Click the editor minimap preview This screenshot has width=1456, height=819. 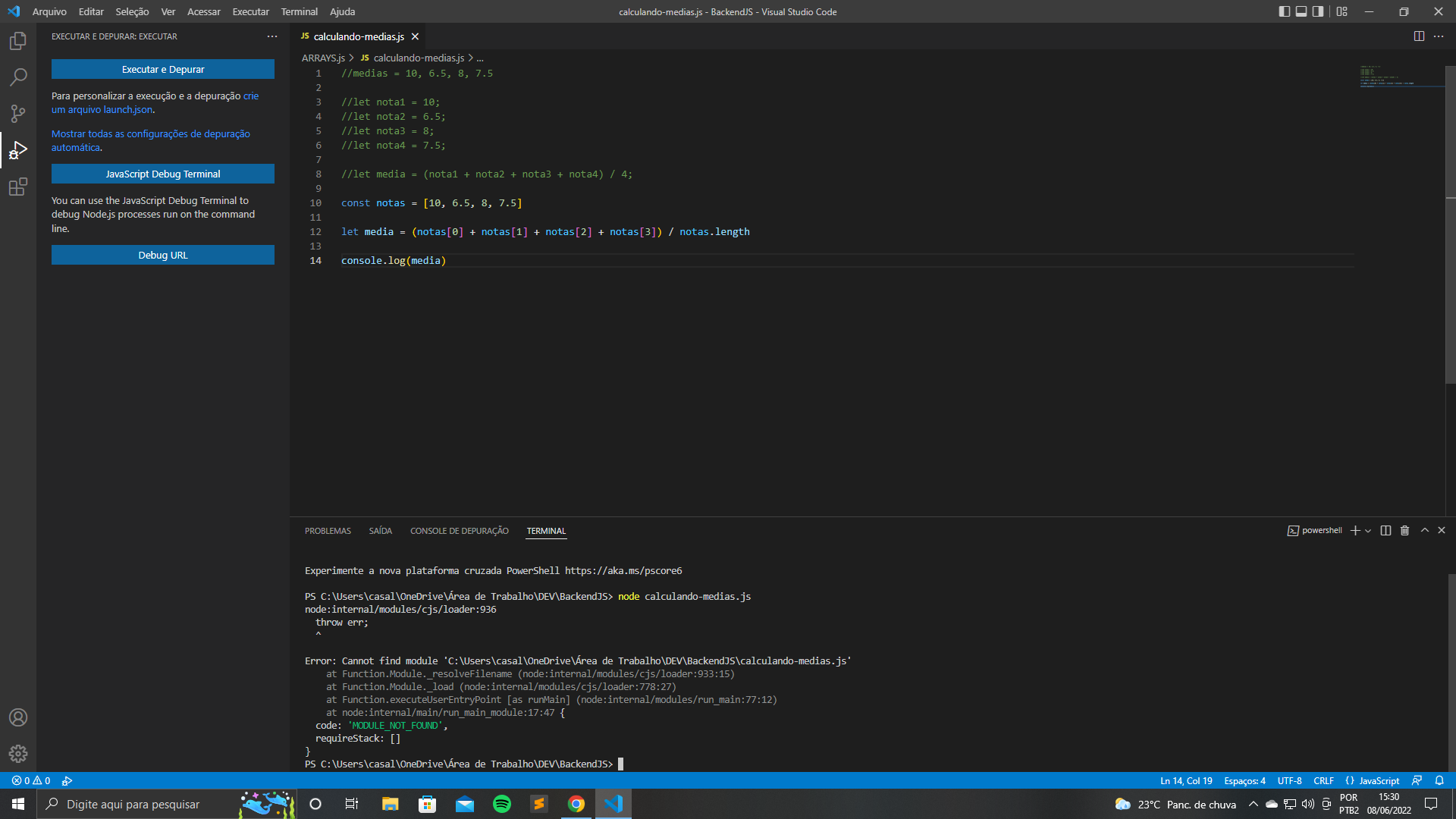[1401, 77]
